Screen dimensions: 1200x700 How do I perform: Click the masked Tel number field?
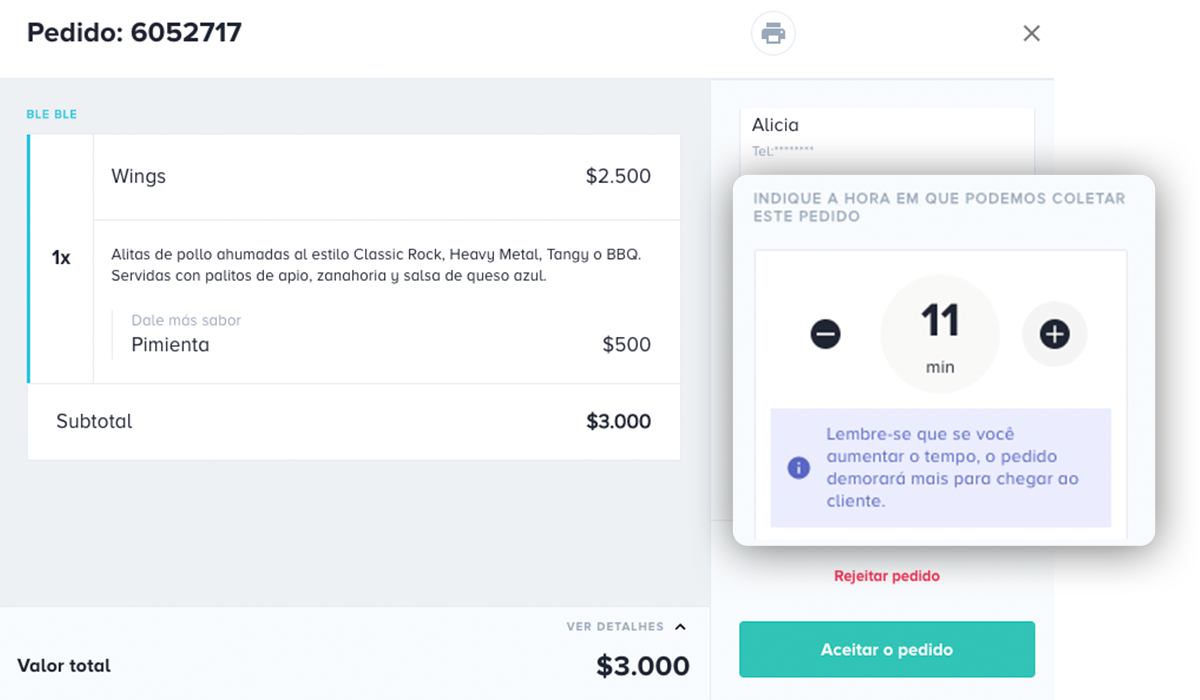coord(783,151)
